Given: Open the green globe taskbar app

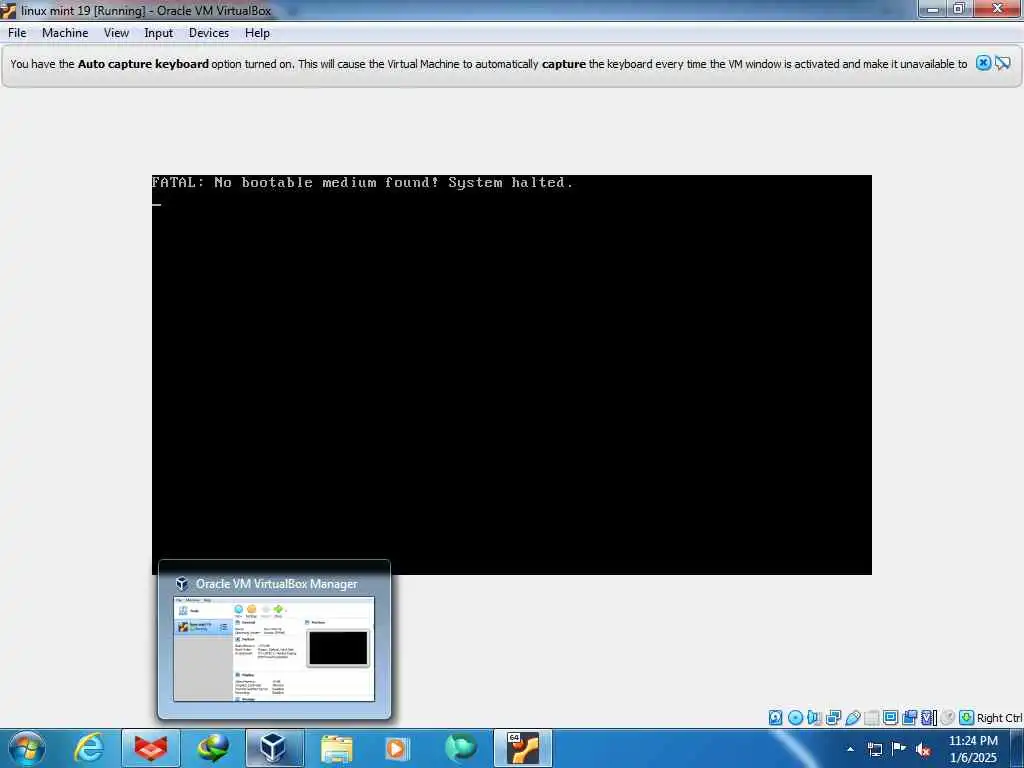Looking at the screenshot, I should (x=460, y=748).
